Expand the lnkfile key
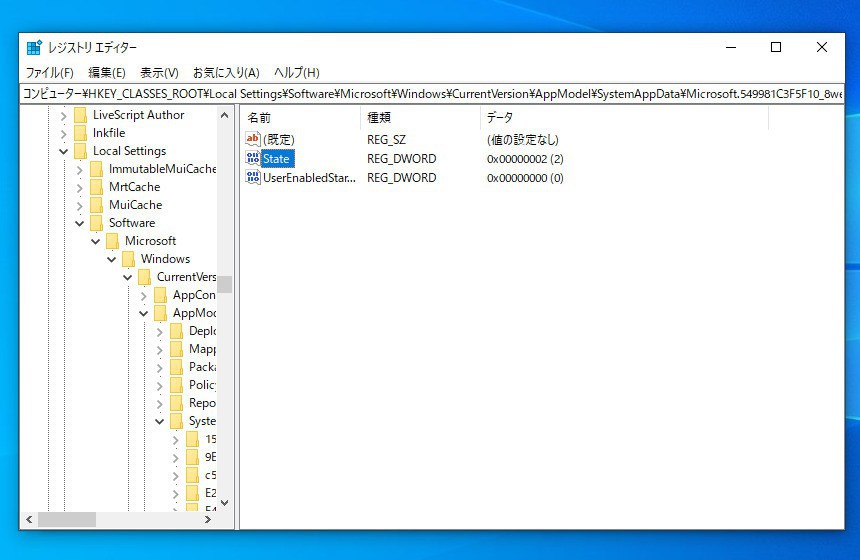 pos(64,134)
